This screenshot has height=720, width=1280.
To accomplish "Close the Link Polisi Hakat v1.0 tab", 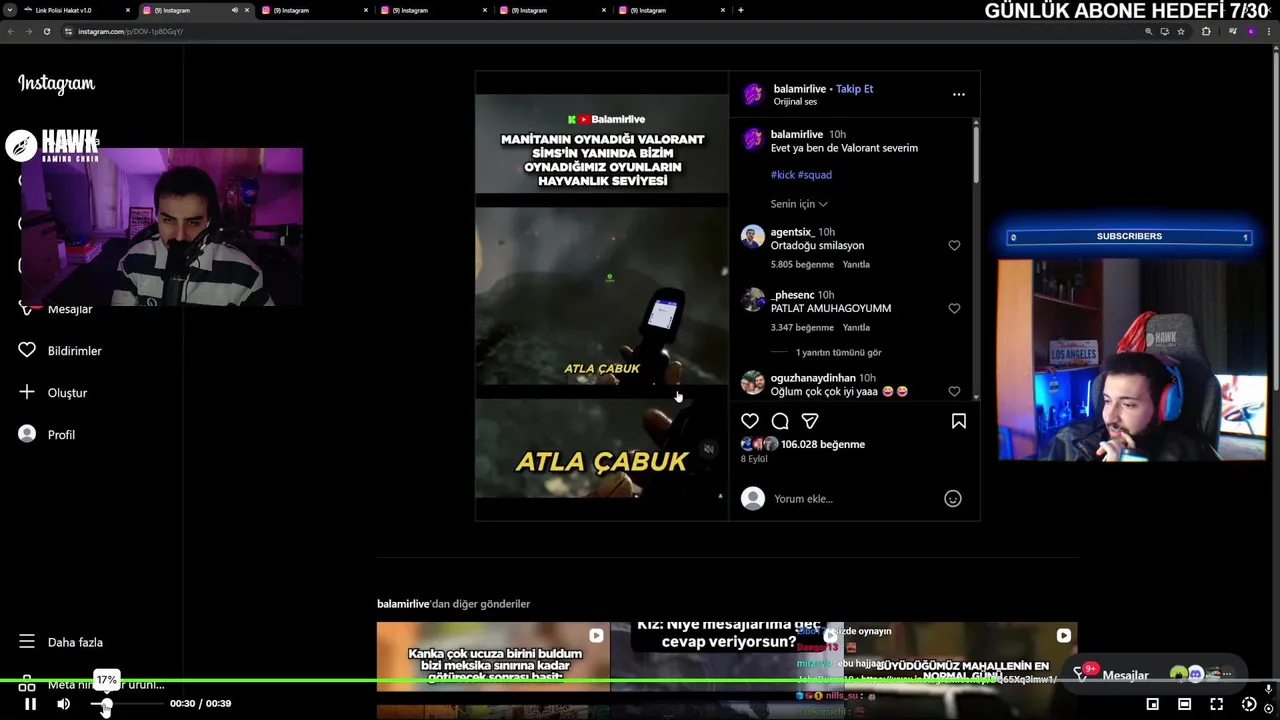I will 127,10.
